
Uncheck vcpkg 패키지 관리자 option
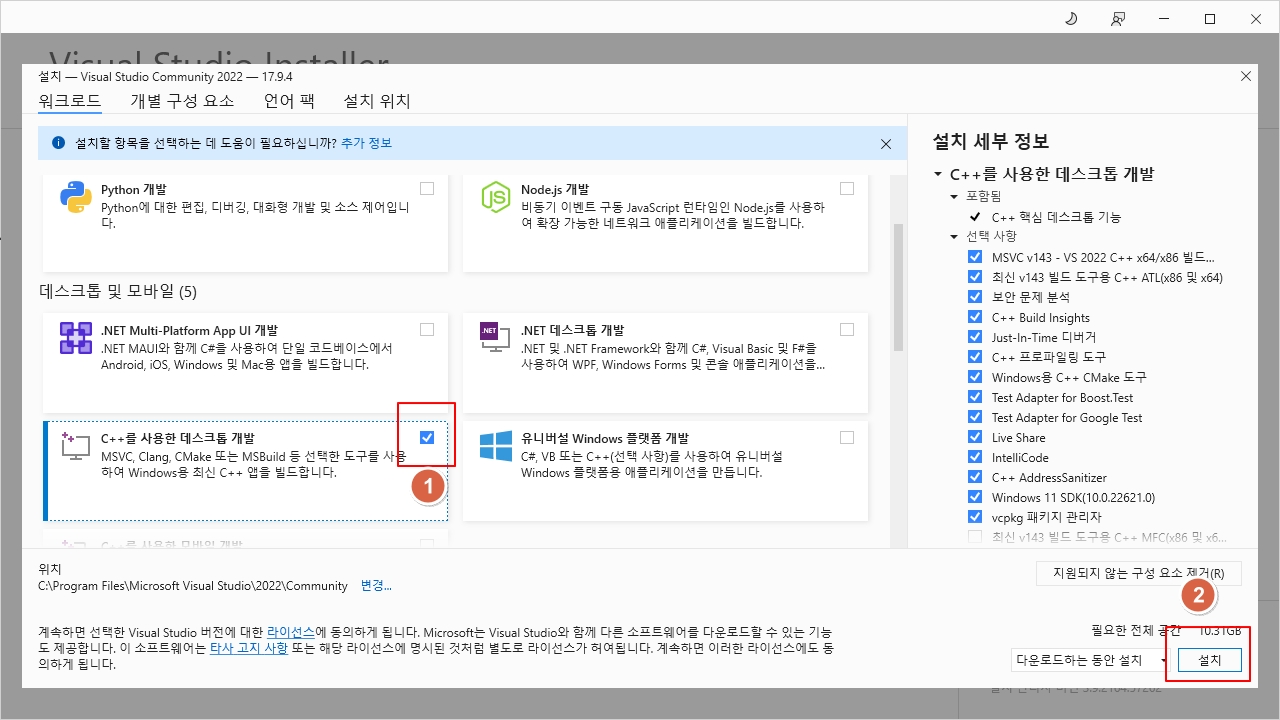click(x=975, y=517)
